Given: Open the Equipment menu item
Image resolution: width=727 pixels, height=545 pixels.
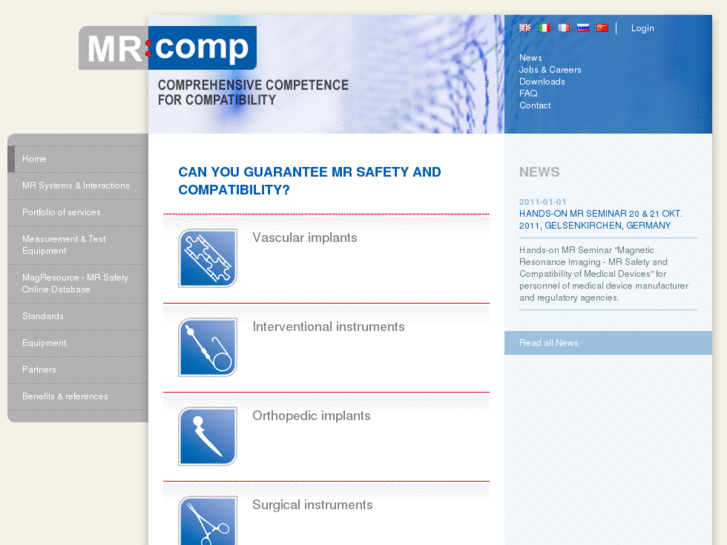Looking at the screenshot, I should pyautogui.click(x=78, y=343).
